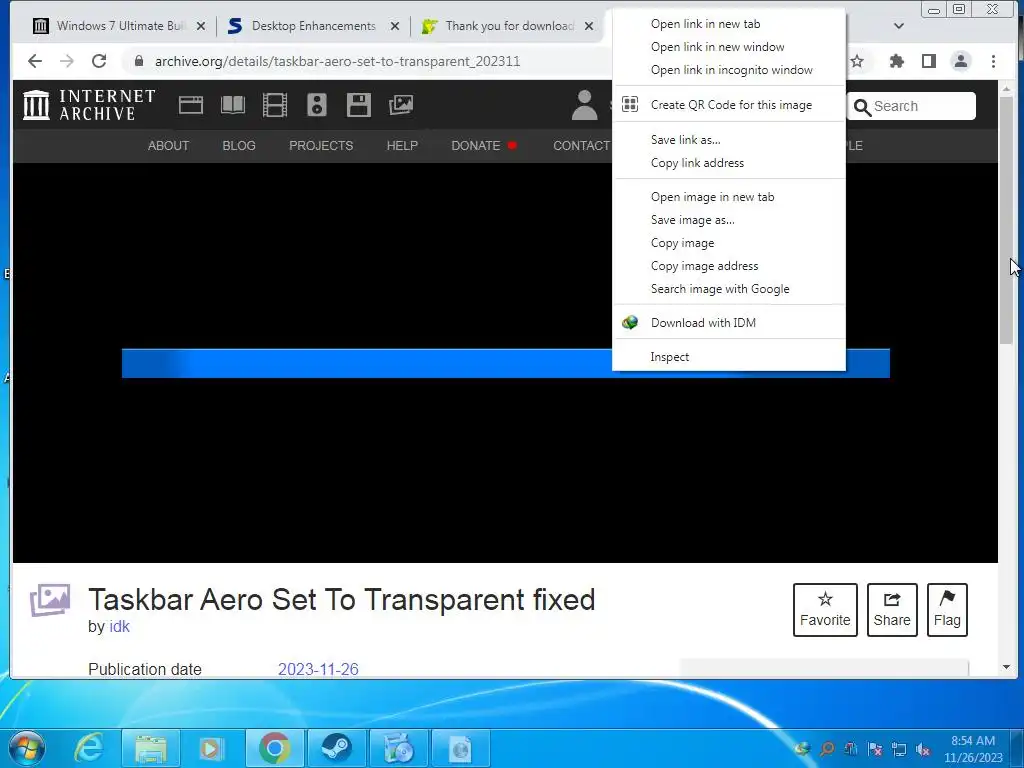Image resolution: width=1024 pixels, height=768 pixels.
Task: Close the Desktop Enhancements tab
Action: coord(394,26)
